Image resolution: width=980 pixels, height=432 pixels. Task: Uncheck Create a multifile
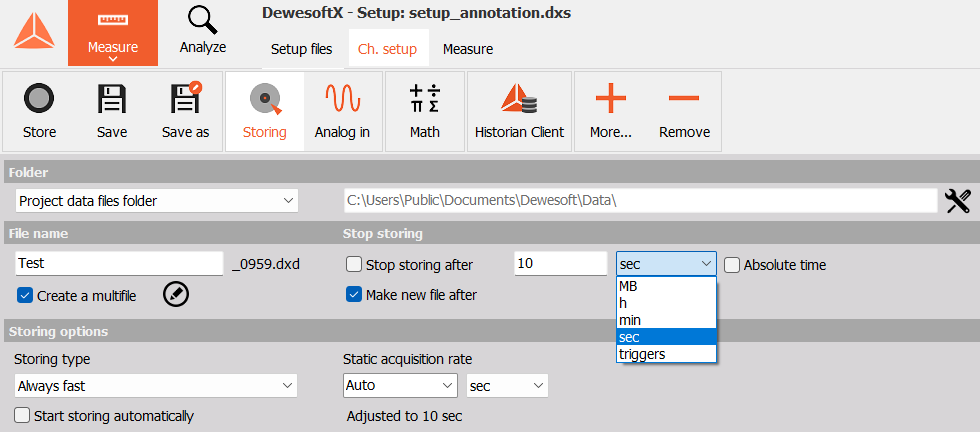(x=24, y=296)
